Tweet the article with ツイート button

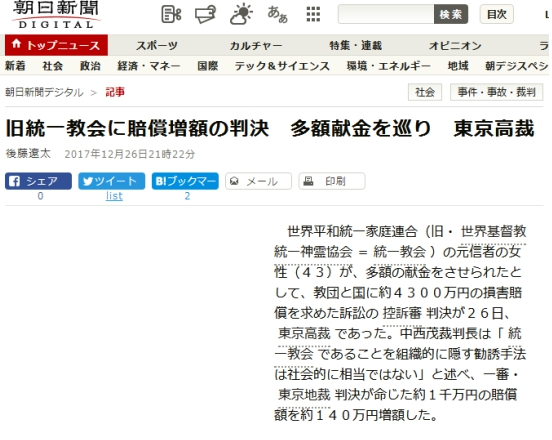point(112,181)
